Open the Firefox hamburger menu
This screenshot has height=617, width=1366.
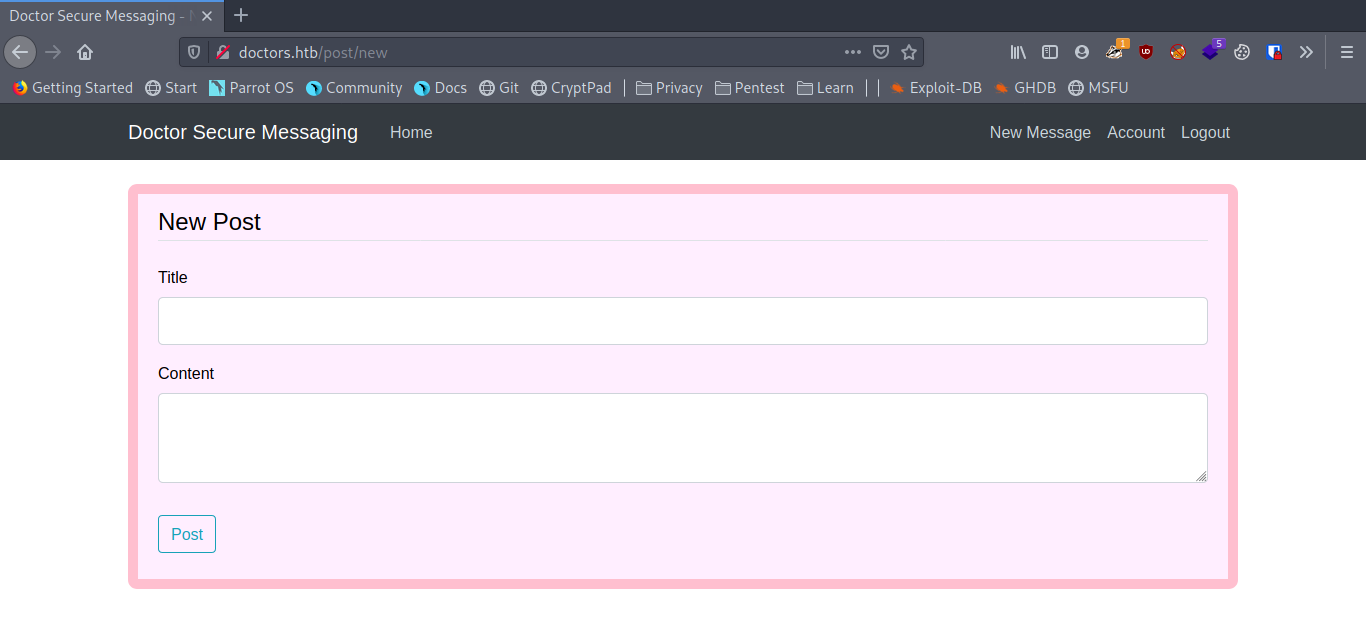tap(1346, 52)
